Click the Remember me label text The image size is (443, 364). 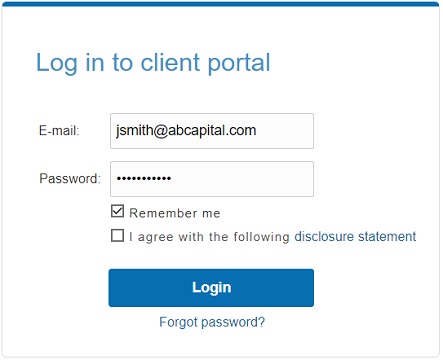[x=175, y=213]
